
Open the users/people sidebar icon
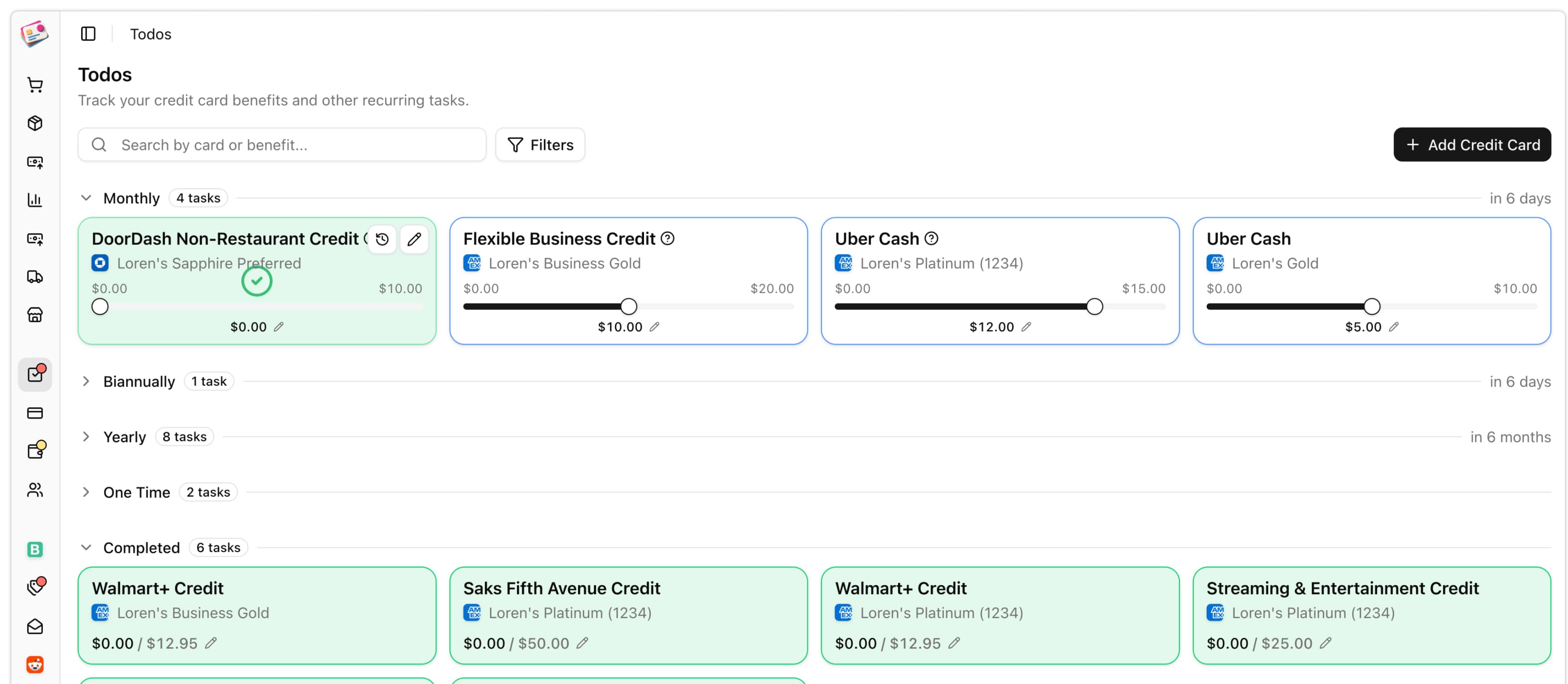(x=35, y=490)
